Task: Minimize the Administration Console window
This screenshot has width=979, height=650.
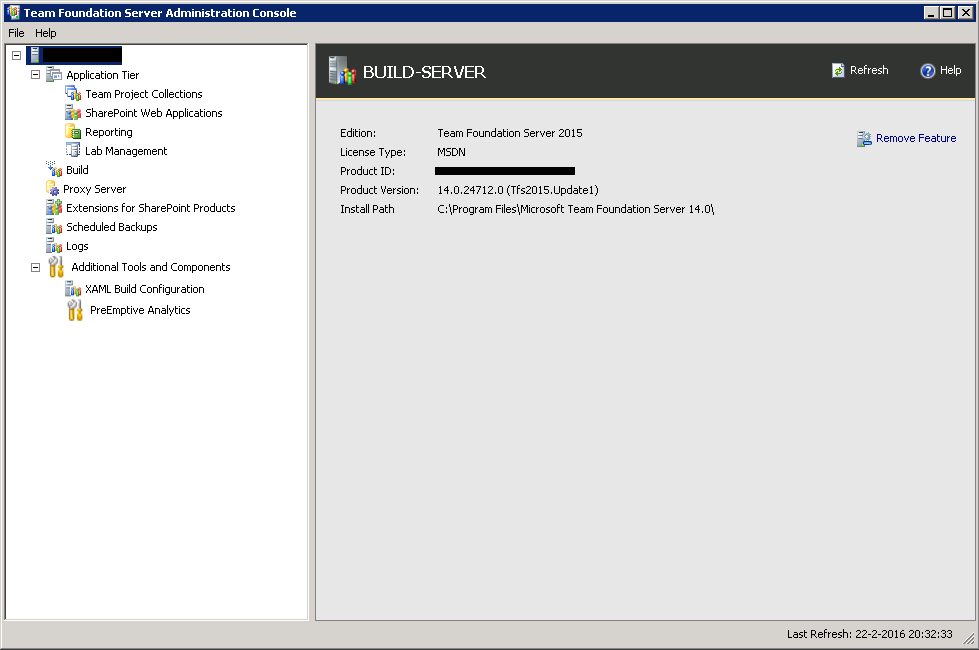Action: [x=931, y=12]
